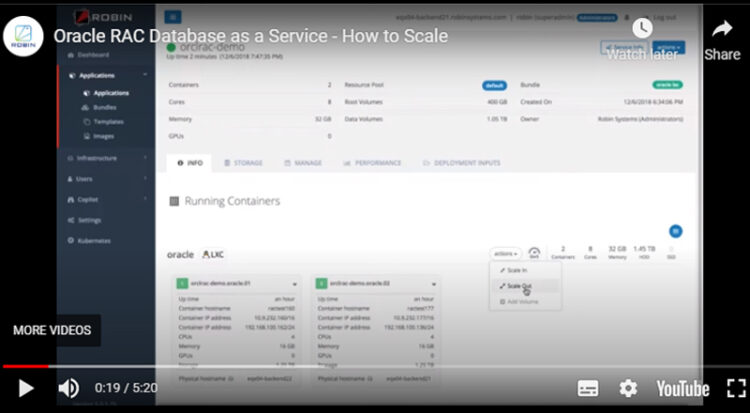The height and width of the screenshot is (413, 750).
Task: Click the green bundle badge
Action: 668,85
